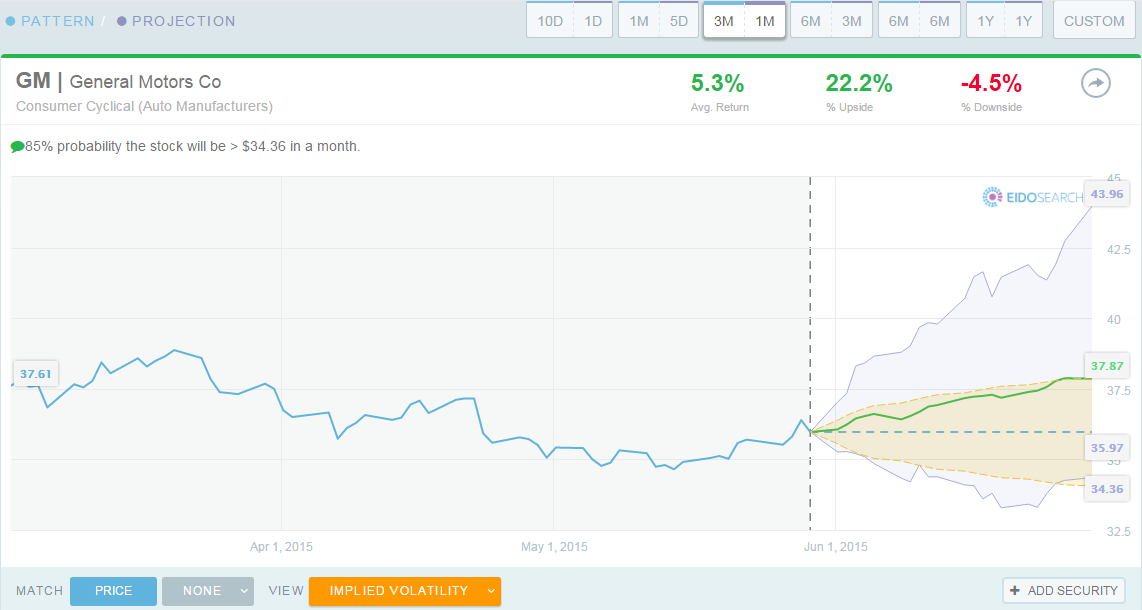
Task: Click the 43.96 upper price label
Action: pyautogui.click(x=1107, y=194)
